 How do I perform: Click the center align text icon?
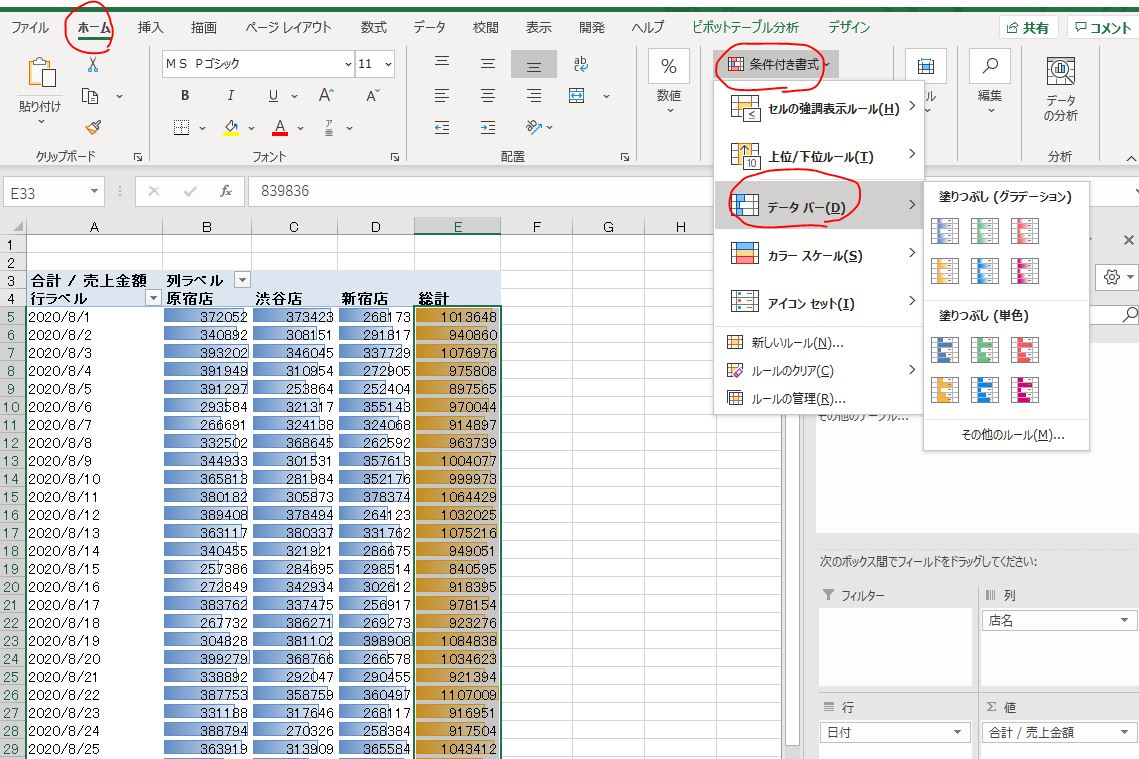[x=488, y=96]
